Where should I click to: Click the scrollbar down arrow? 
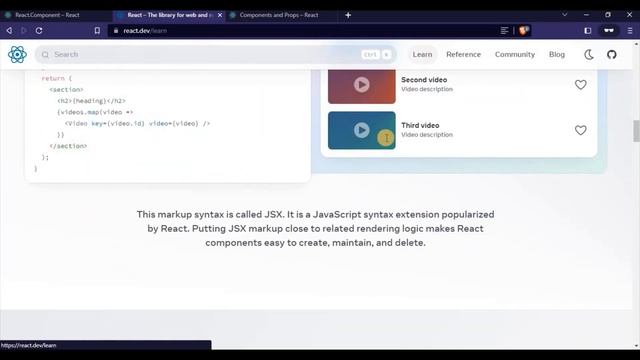pos(636,346)
